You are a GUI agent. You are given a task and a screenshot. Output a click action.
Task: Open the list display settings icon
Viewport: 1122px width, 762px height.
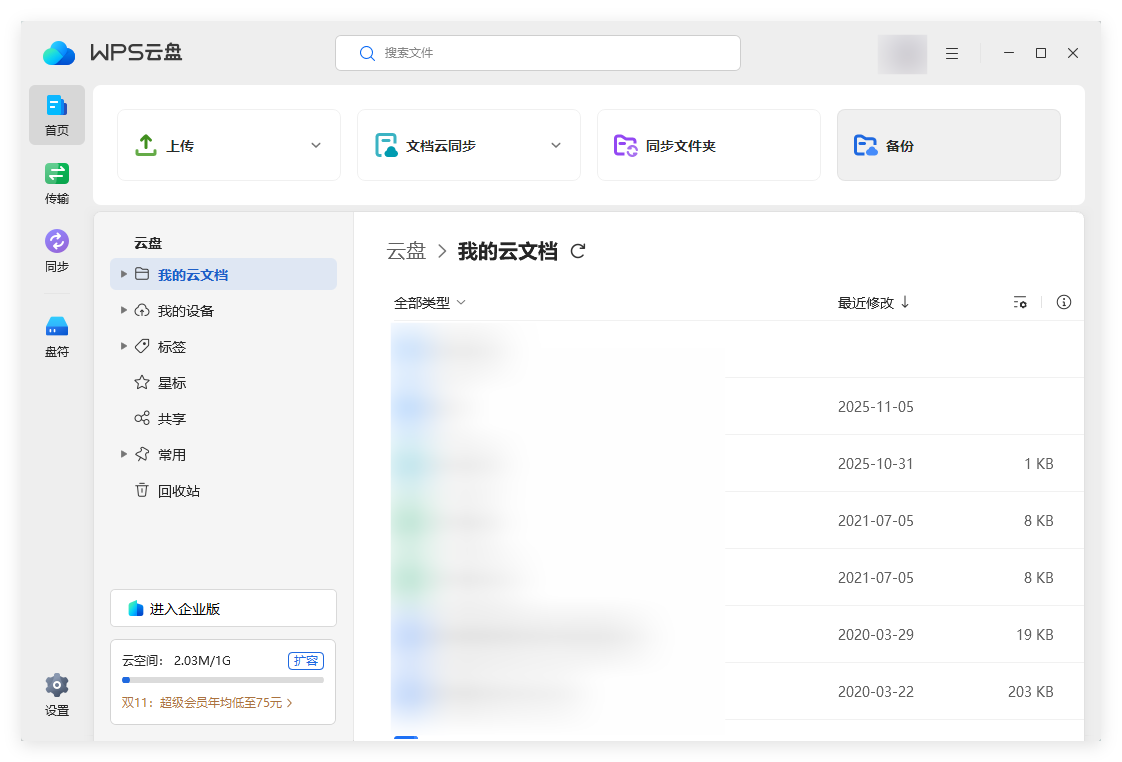click(x=1020, y=301)
